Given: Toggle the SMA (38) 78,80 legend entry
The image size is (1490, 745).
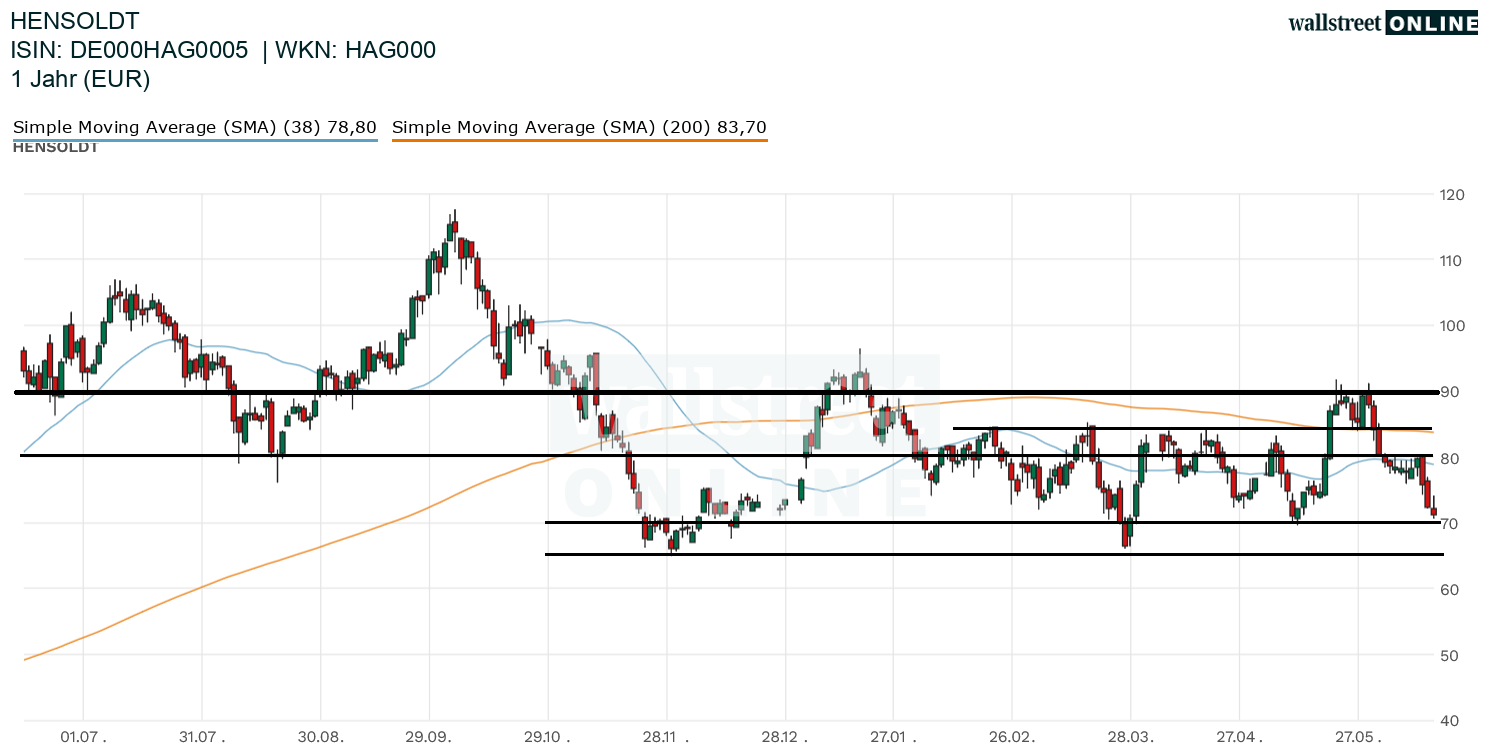Looking at the screenshot, I should pyautogui.click(x=195, y=127).
